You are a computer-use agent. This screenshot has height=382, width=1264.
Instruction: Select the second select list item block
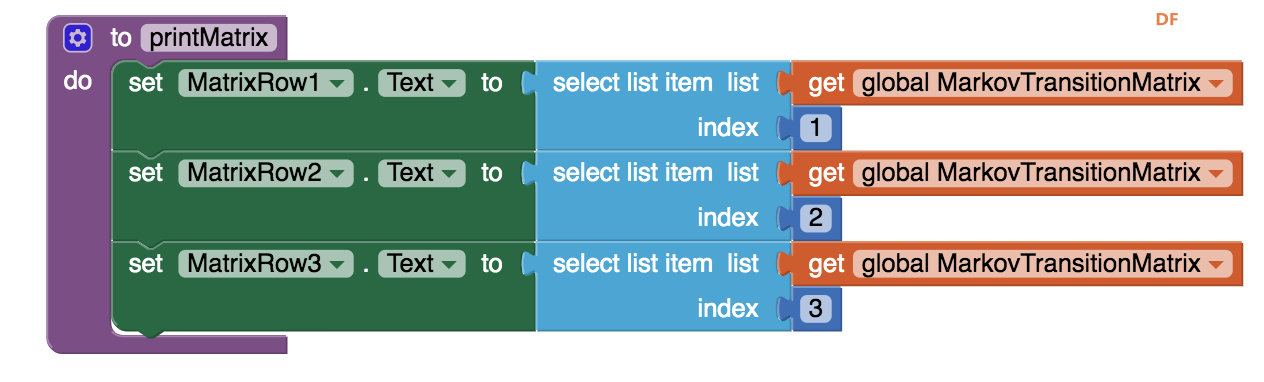(631, 174)
